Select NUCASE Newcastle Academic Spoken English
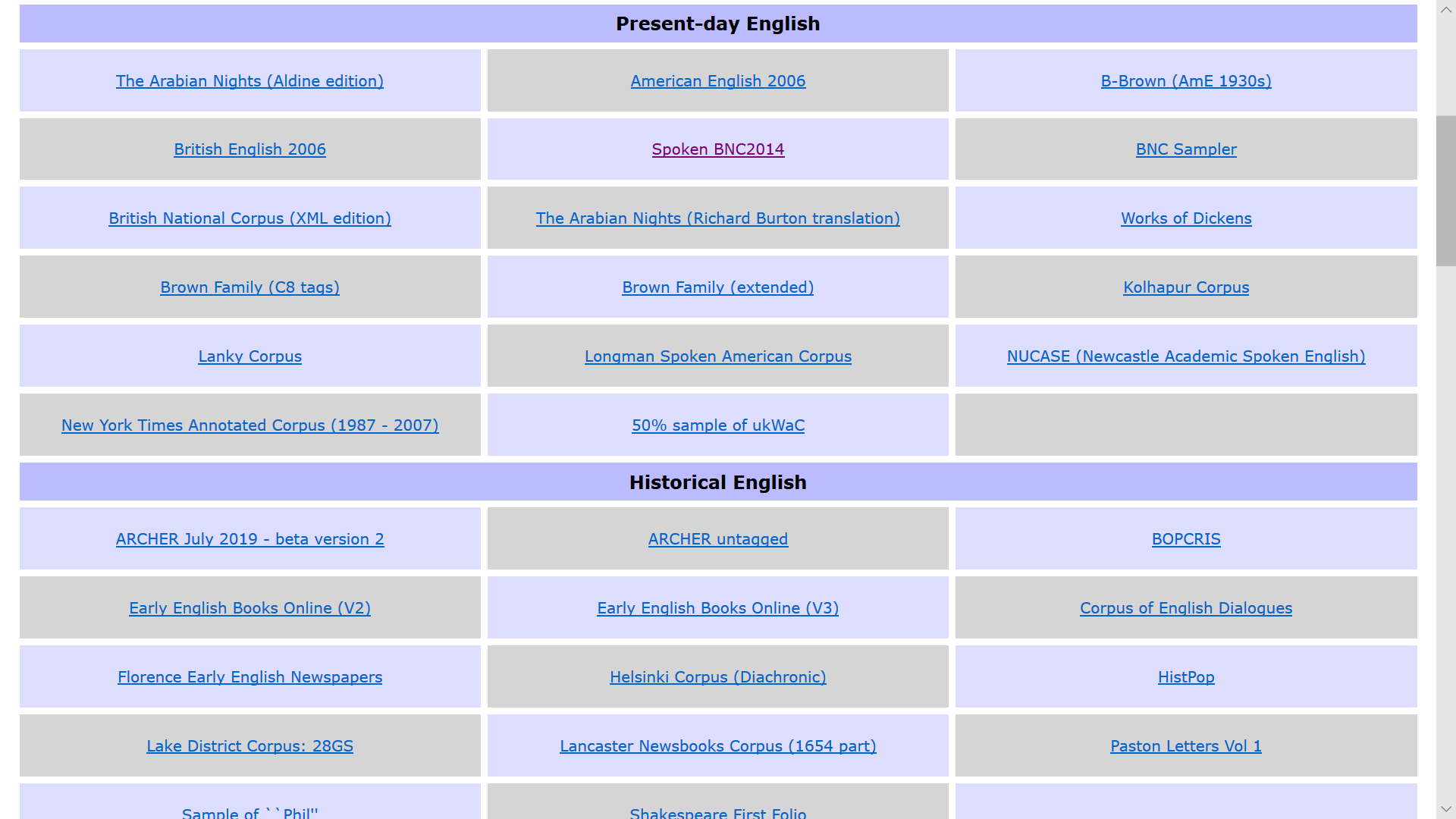 tap(1185, 356)
